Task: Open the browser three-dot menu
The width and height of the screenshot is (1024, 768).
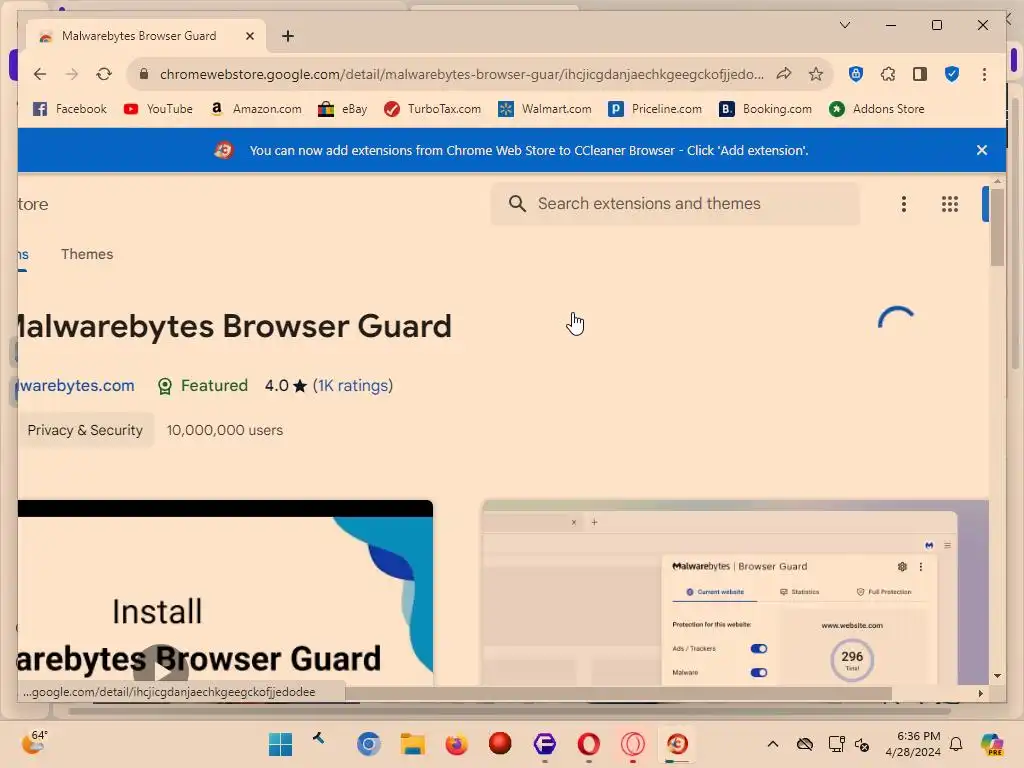Action: point(984,74)
